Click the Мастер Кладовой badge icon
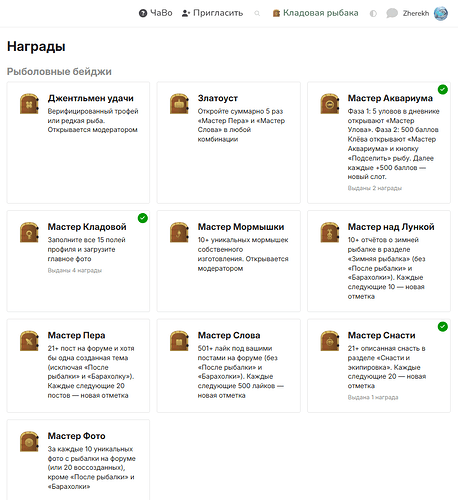The width and height of the screenshot is (458, 500). (29, 232)
